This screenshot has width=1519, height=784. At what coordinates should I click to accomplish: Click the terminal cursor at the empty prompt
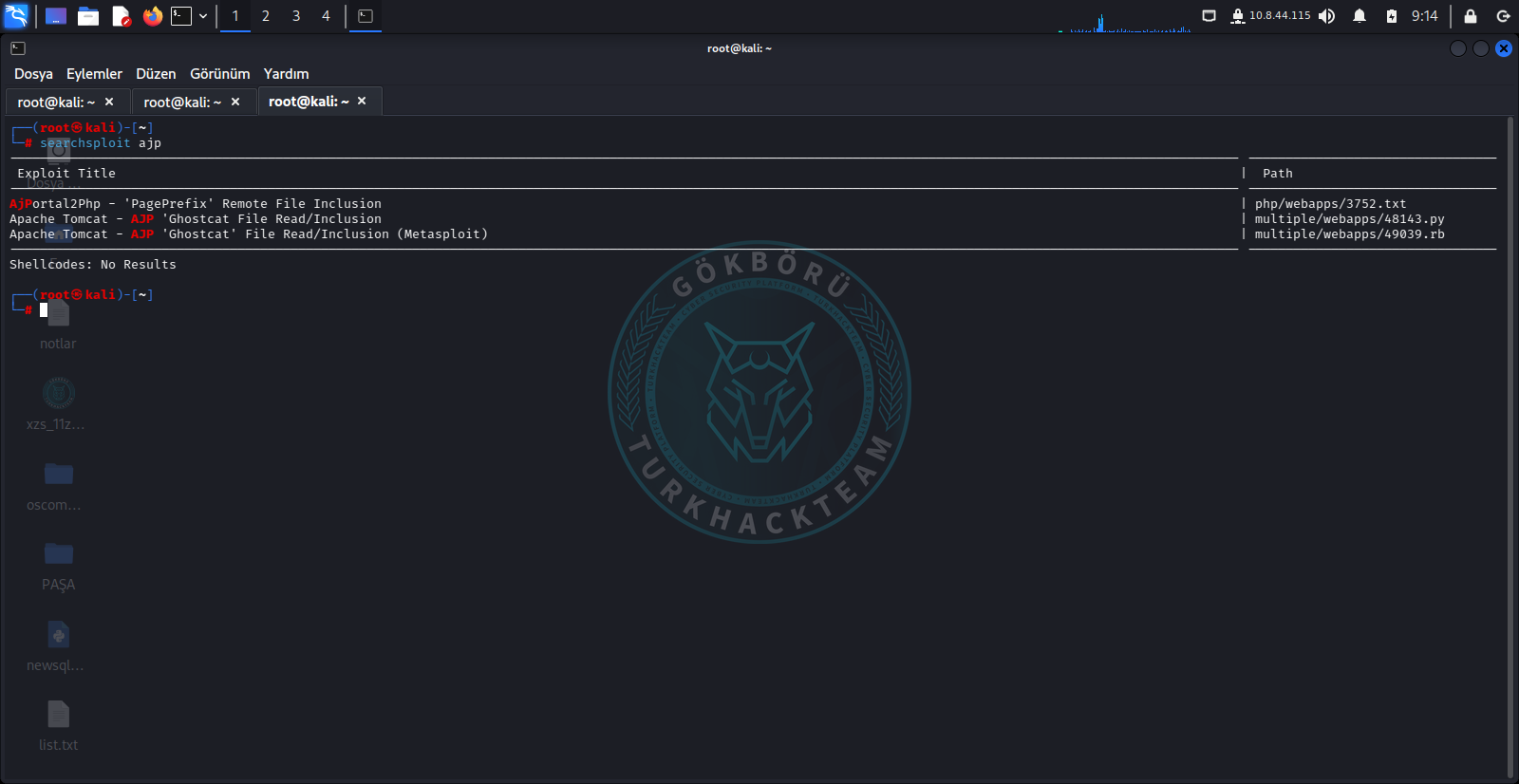(44, 309)
